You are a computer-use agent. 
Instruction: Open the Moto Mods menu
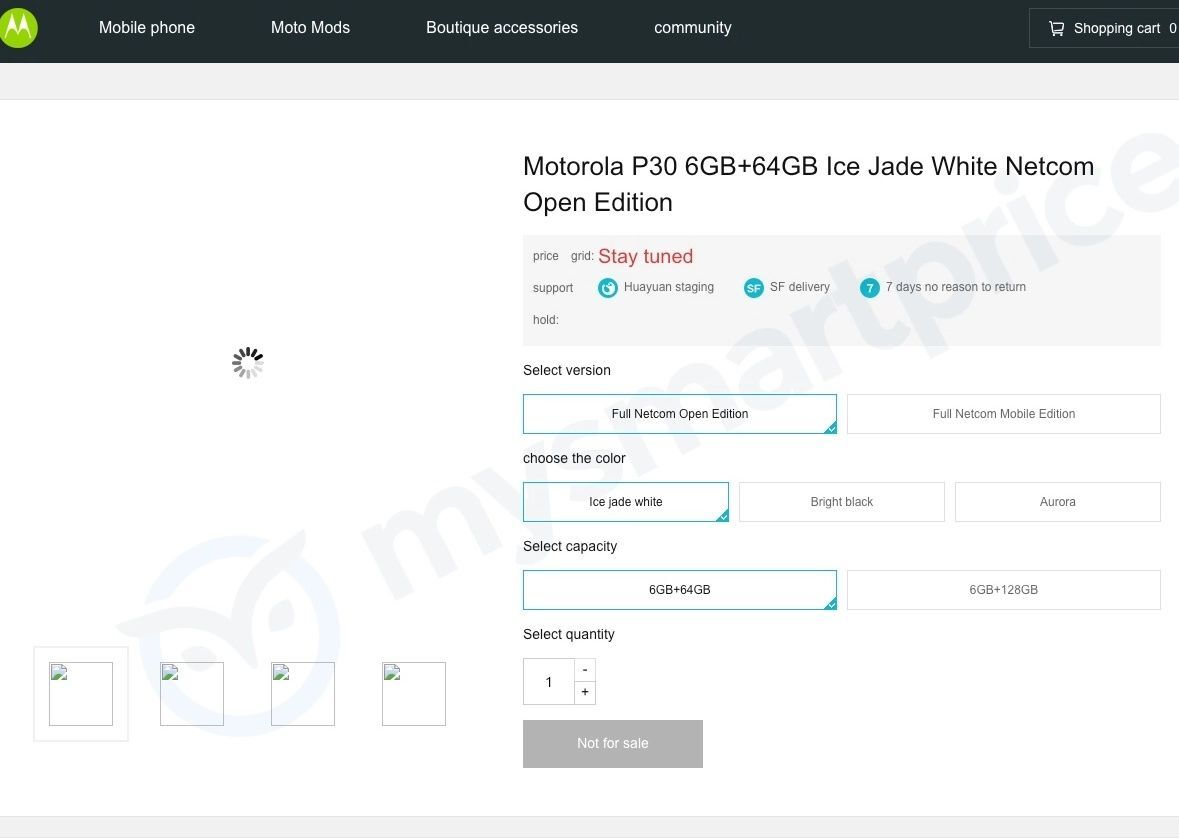pos(310,27)
